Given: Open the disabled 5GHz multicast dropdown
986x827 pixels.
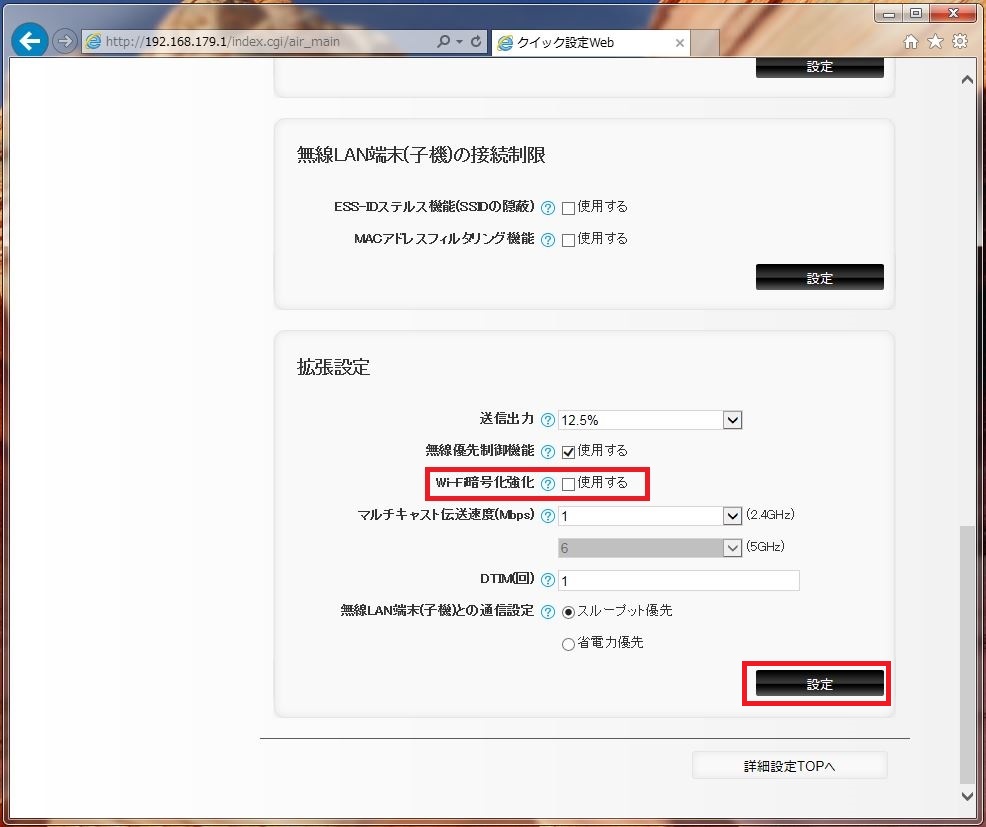Looking at the screenshot, I should [650, 548].
